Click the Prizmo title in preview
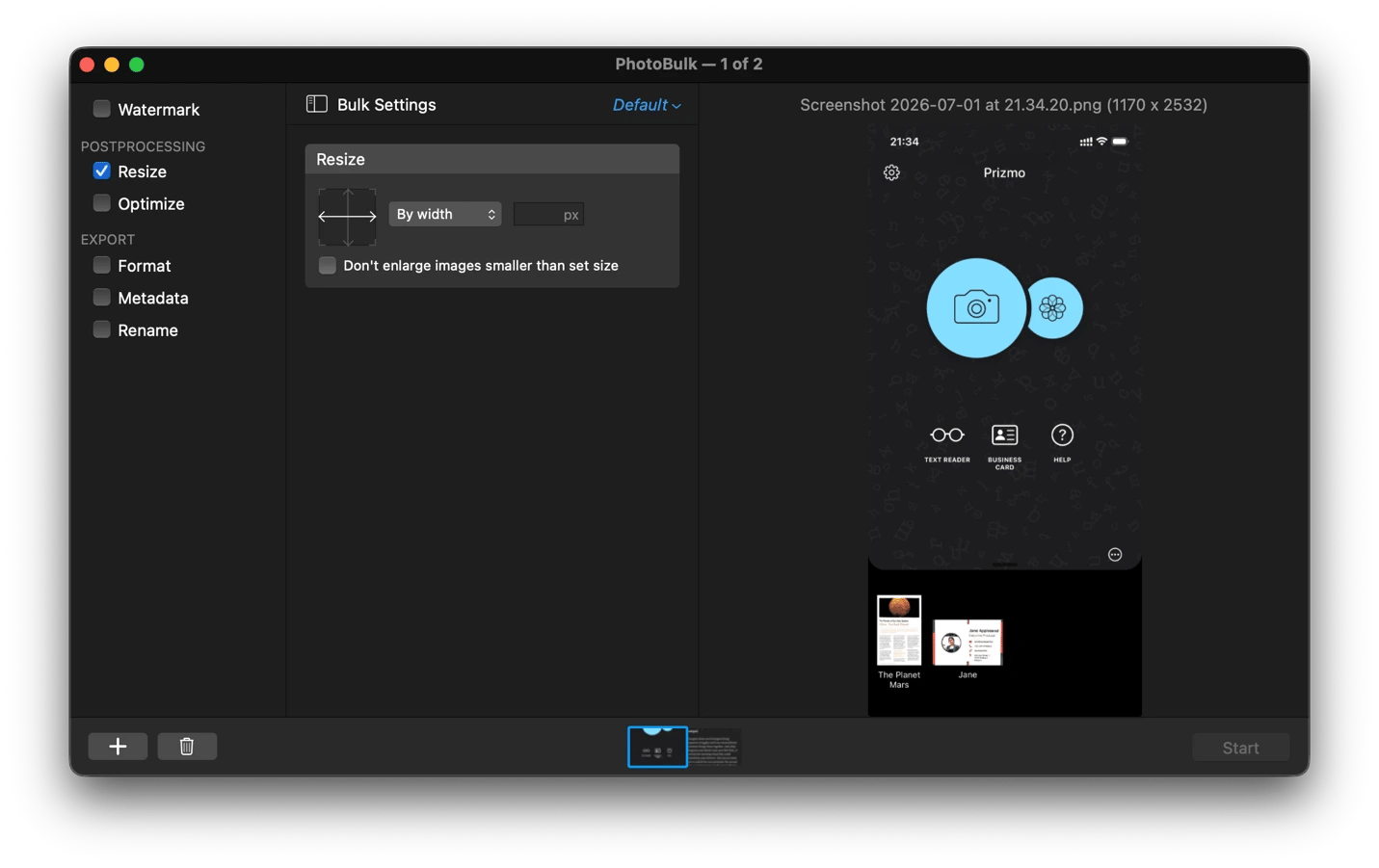This screenshot has width=1379, height=868. pyautogui.click(x=1004, y=172)
